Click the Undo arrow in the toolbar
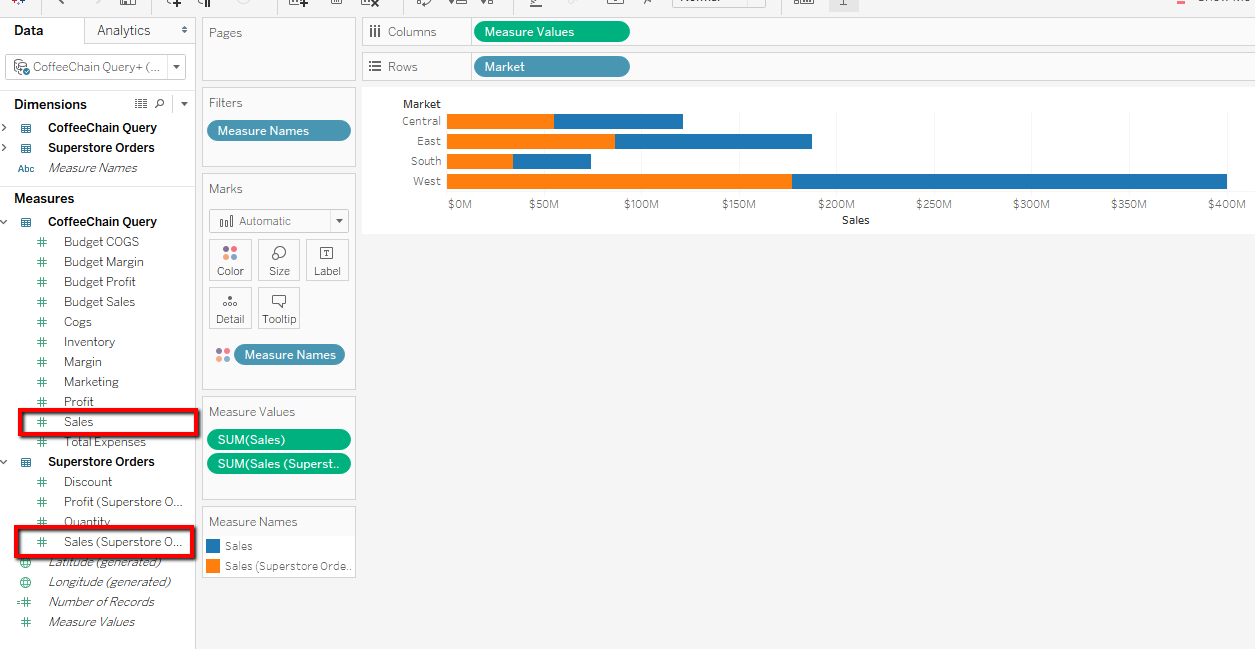Image resolution: width=1255 pixels, height=649 pixels. click(x=60, y=5)
